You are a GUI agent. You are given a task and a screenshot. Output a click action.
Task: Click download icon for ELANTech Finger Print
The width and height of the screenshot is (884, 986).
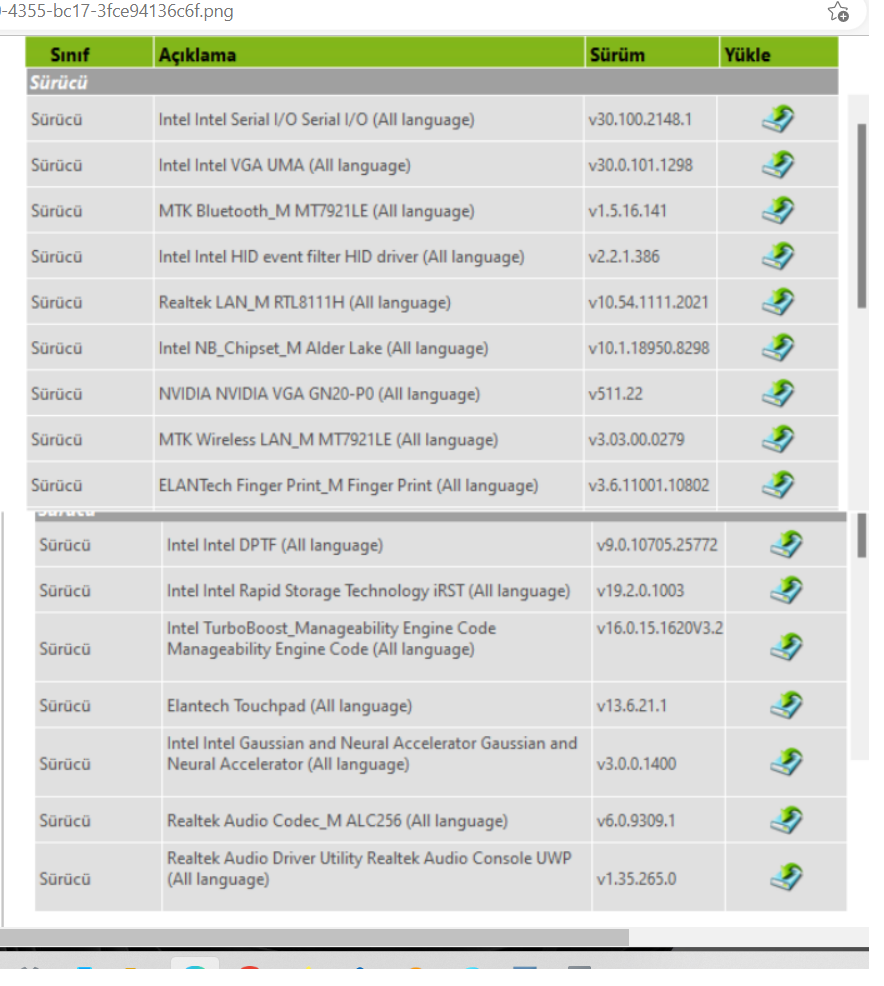(x=778, y=485)
